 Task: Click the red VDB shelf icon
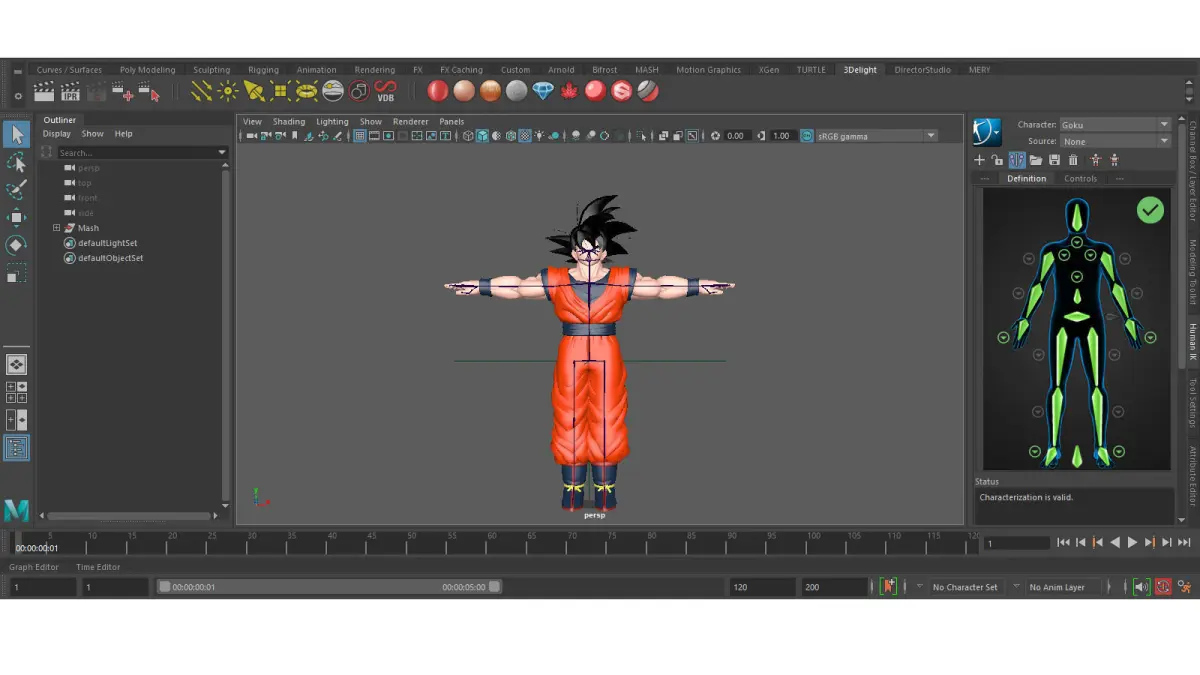[x=385, y=92]
